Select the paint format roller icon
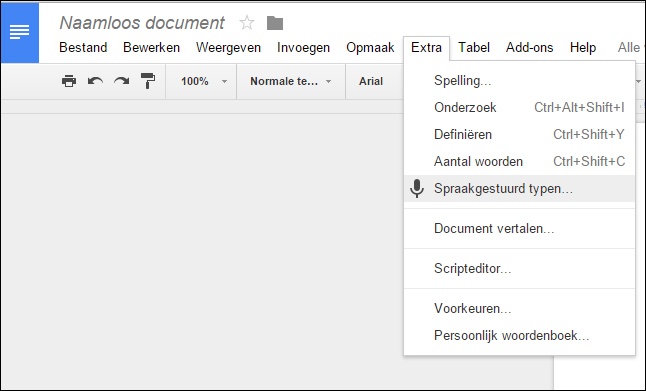 tap(148, 81)
